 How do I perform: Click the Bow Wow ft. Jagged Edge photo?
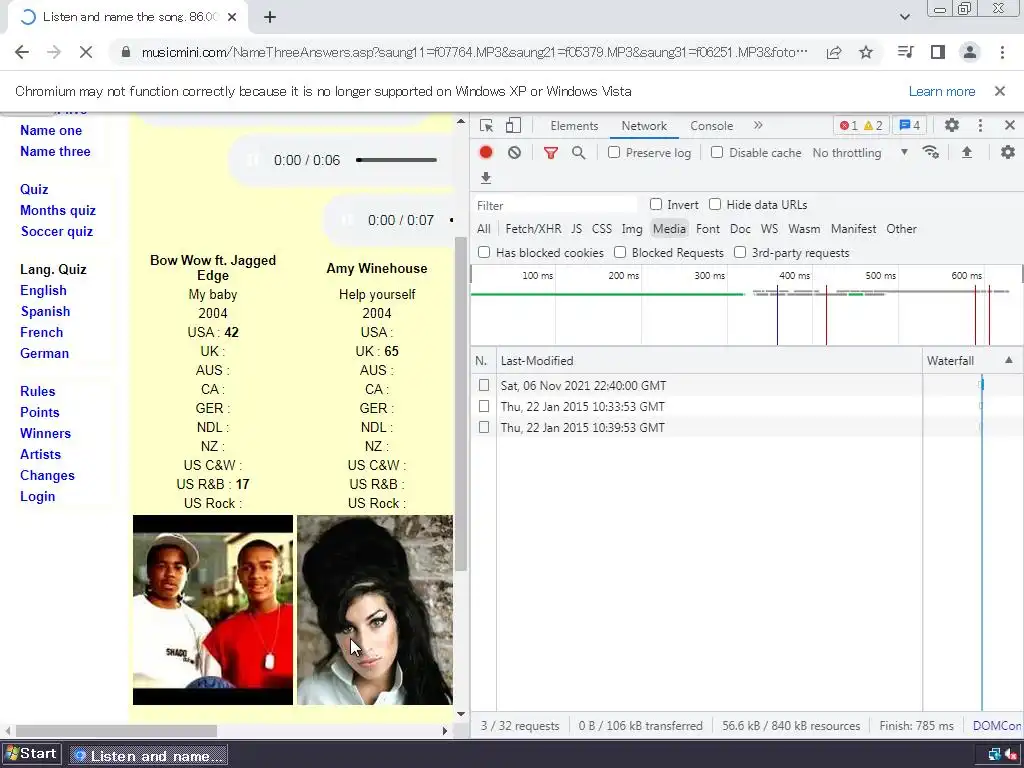(213, 610)
